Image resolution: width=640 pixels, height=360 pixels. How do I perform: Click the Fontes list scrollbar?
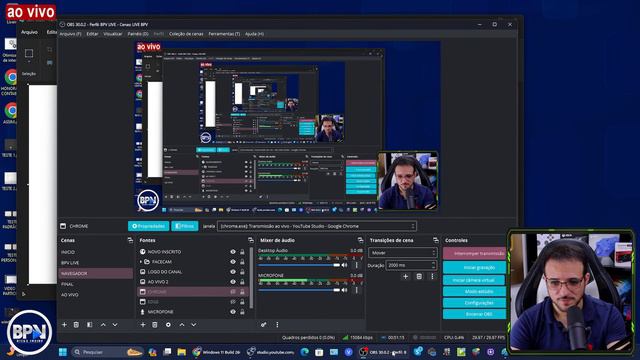click(x=251, y=278)
